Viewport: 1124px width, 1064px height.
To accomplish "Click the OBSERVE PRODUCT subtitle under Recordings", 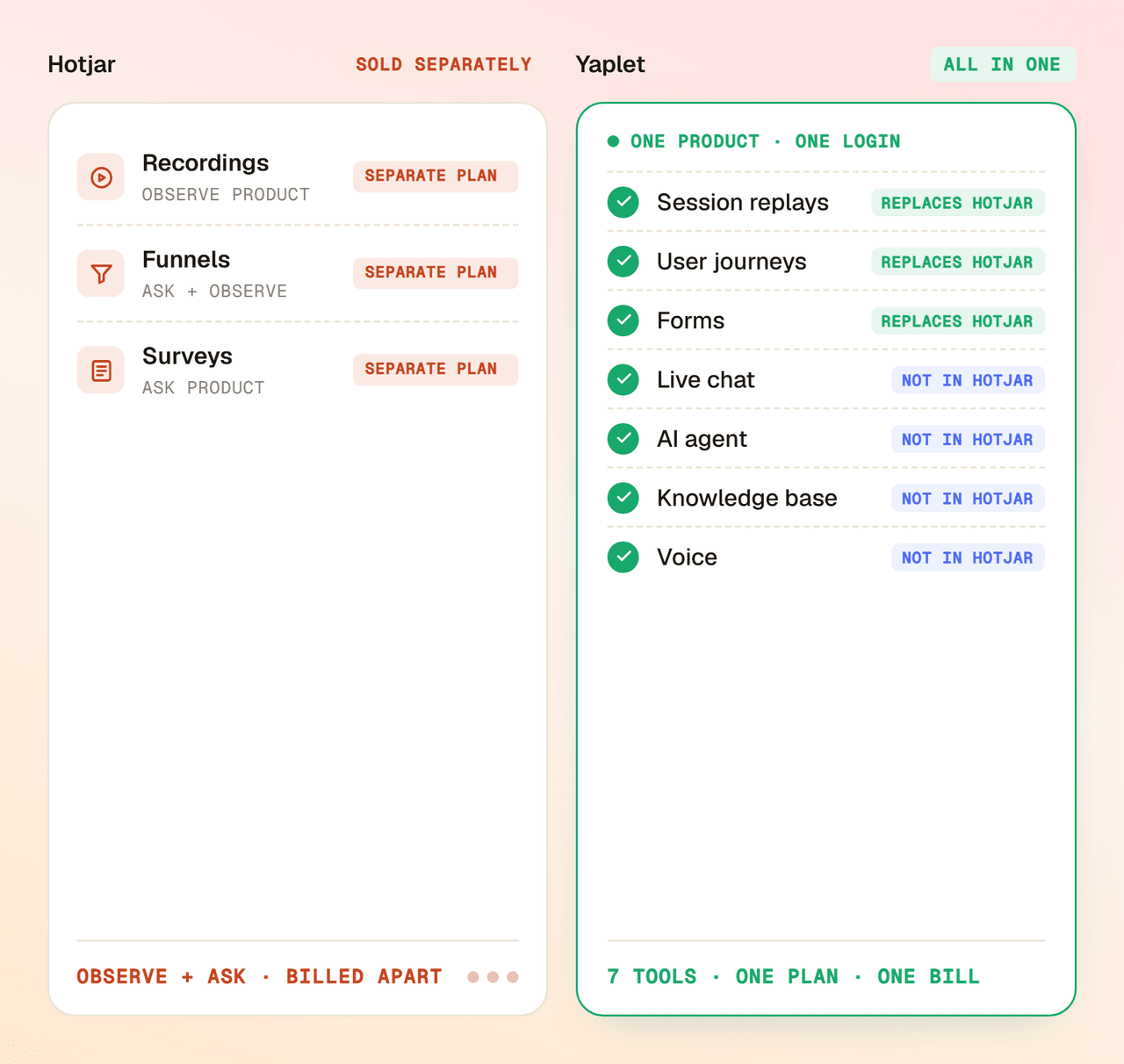I will [226, 195].
